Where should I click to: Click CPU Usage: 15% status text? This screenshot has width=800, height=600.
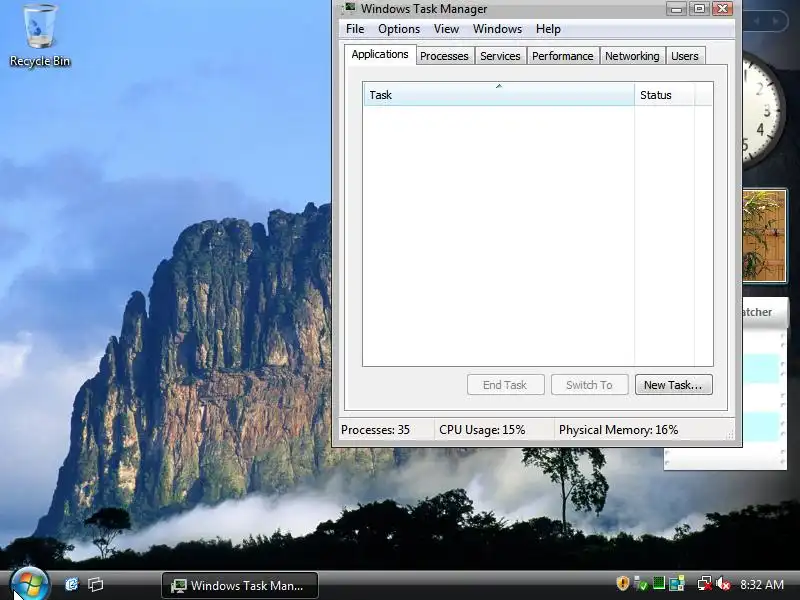pyautogui.click(x=482, y=430)
